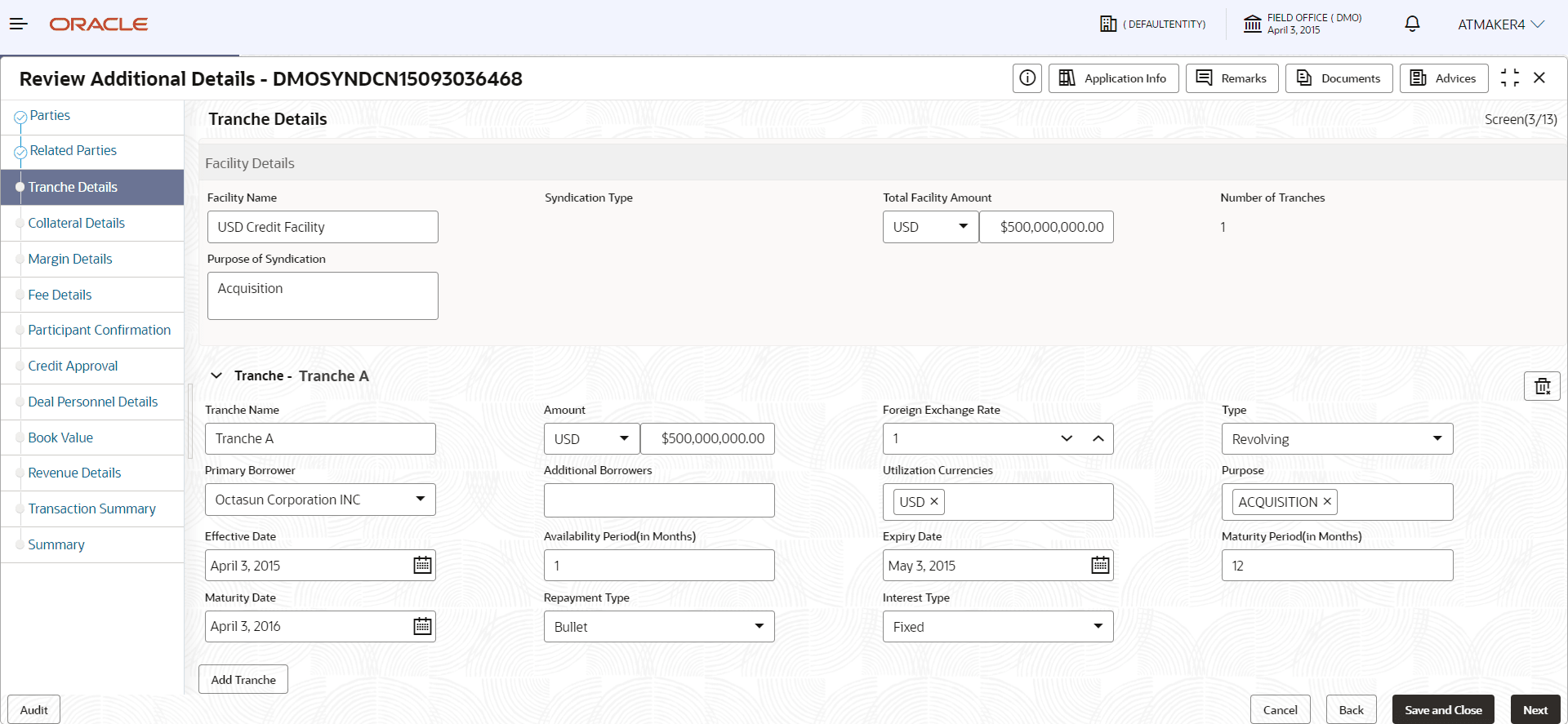Remove the ACQUISITION purpose tag
This screenshot has width=1568, height=724.
pyautogui.click(x=1327, y=502)
